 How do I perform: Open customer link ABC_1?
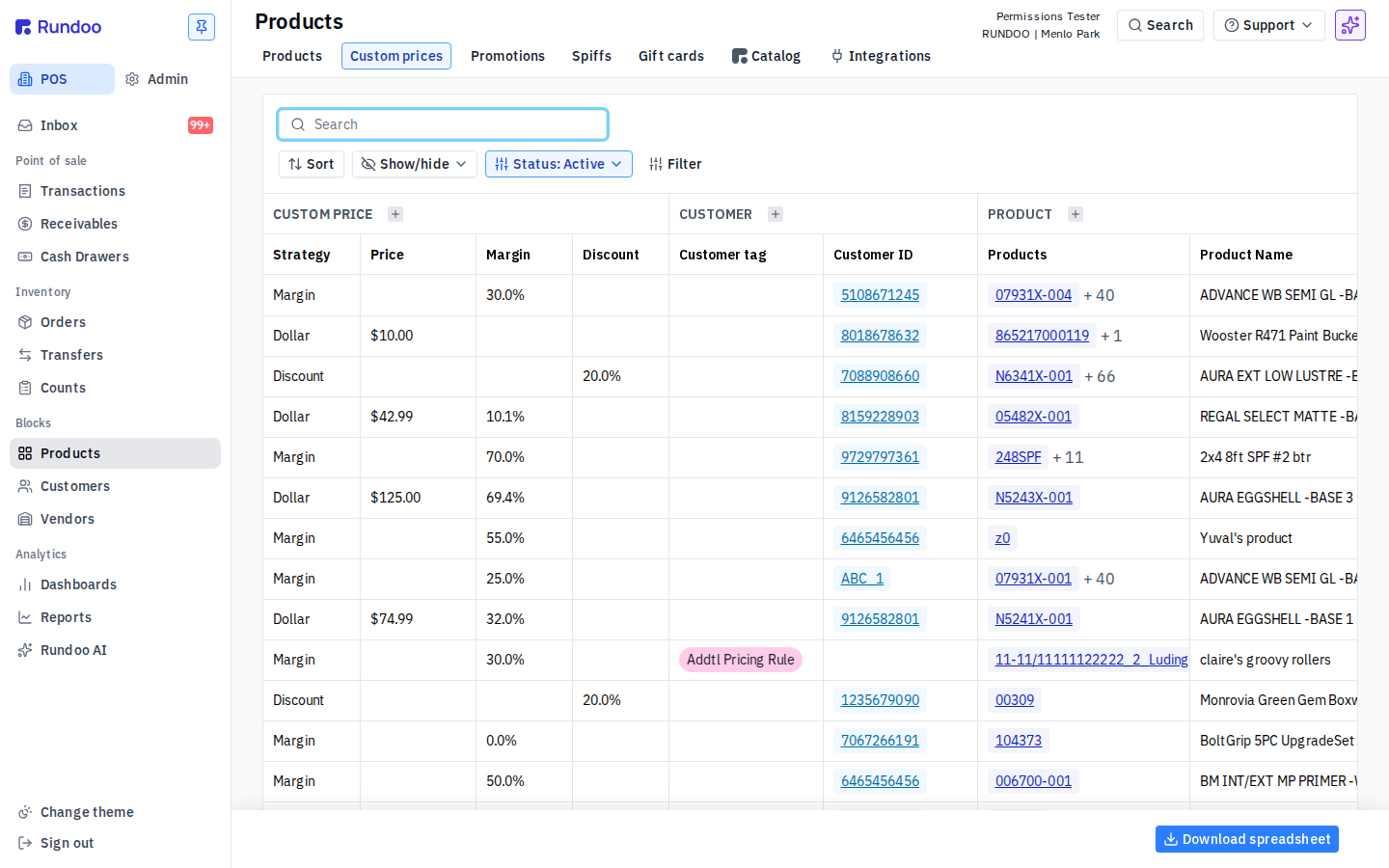click(x=861, y=579)
